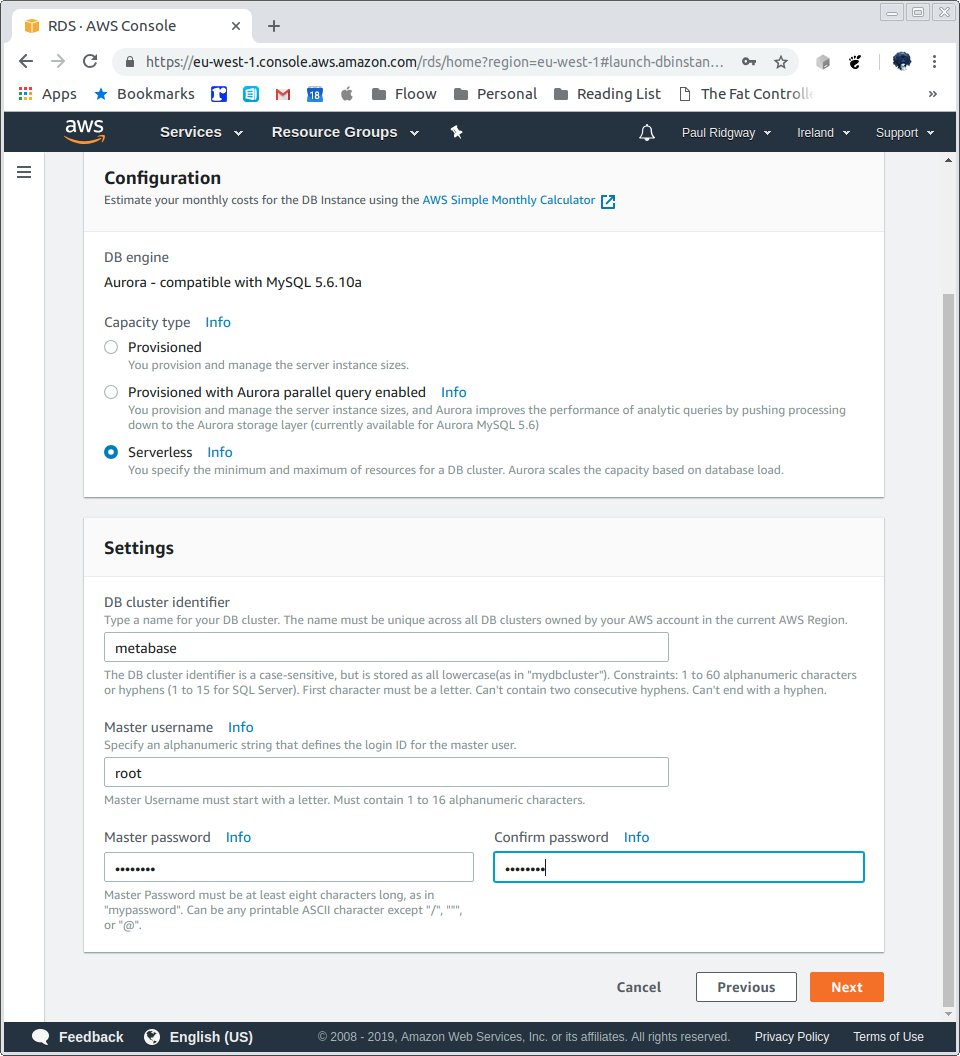Screen dimensions: 960x1056
Task: Click the Next button
Action: (846, 986)
